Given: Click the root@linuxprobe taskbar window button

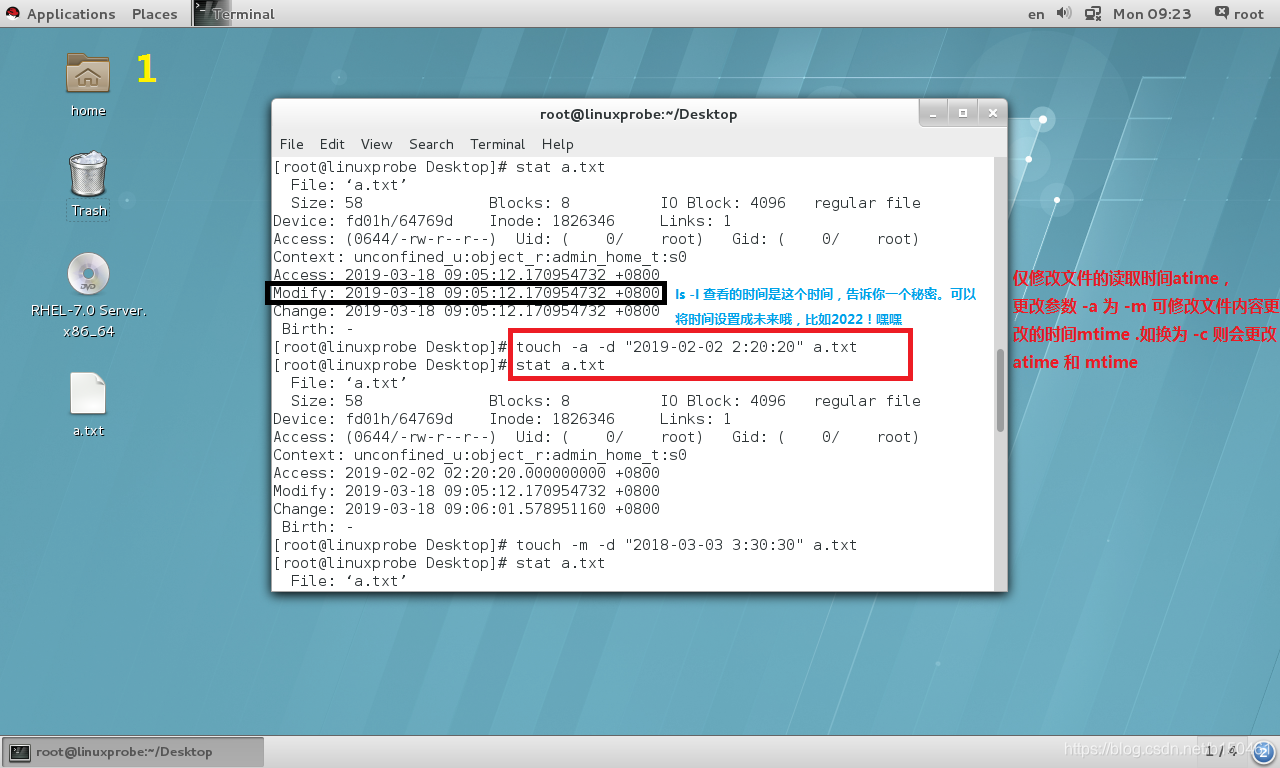Looking at the screenshot, I should [x=133, y=752].
